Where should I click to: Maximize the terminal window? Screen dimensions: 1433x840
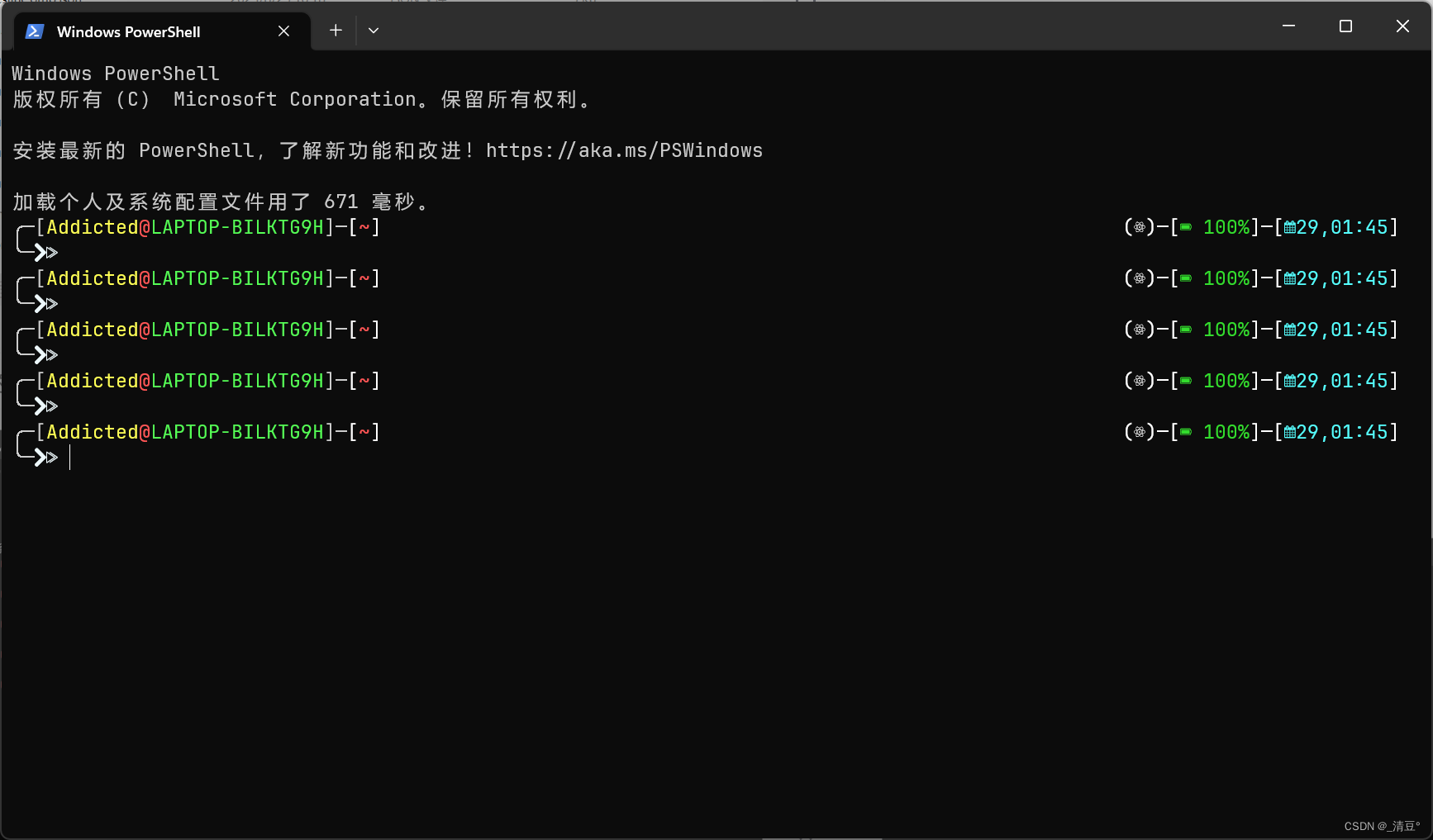(x=1345, y=26)
